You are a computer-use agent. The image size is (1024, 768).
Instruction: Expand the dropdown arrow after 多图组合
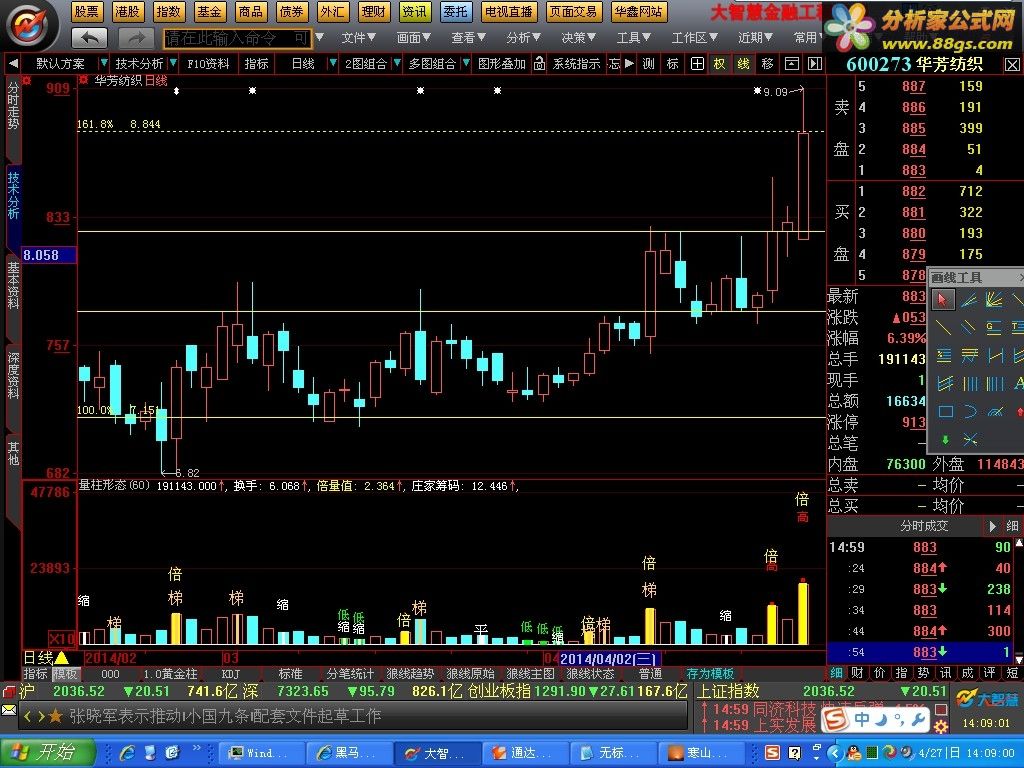click(466, 63)
